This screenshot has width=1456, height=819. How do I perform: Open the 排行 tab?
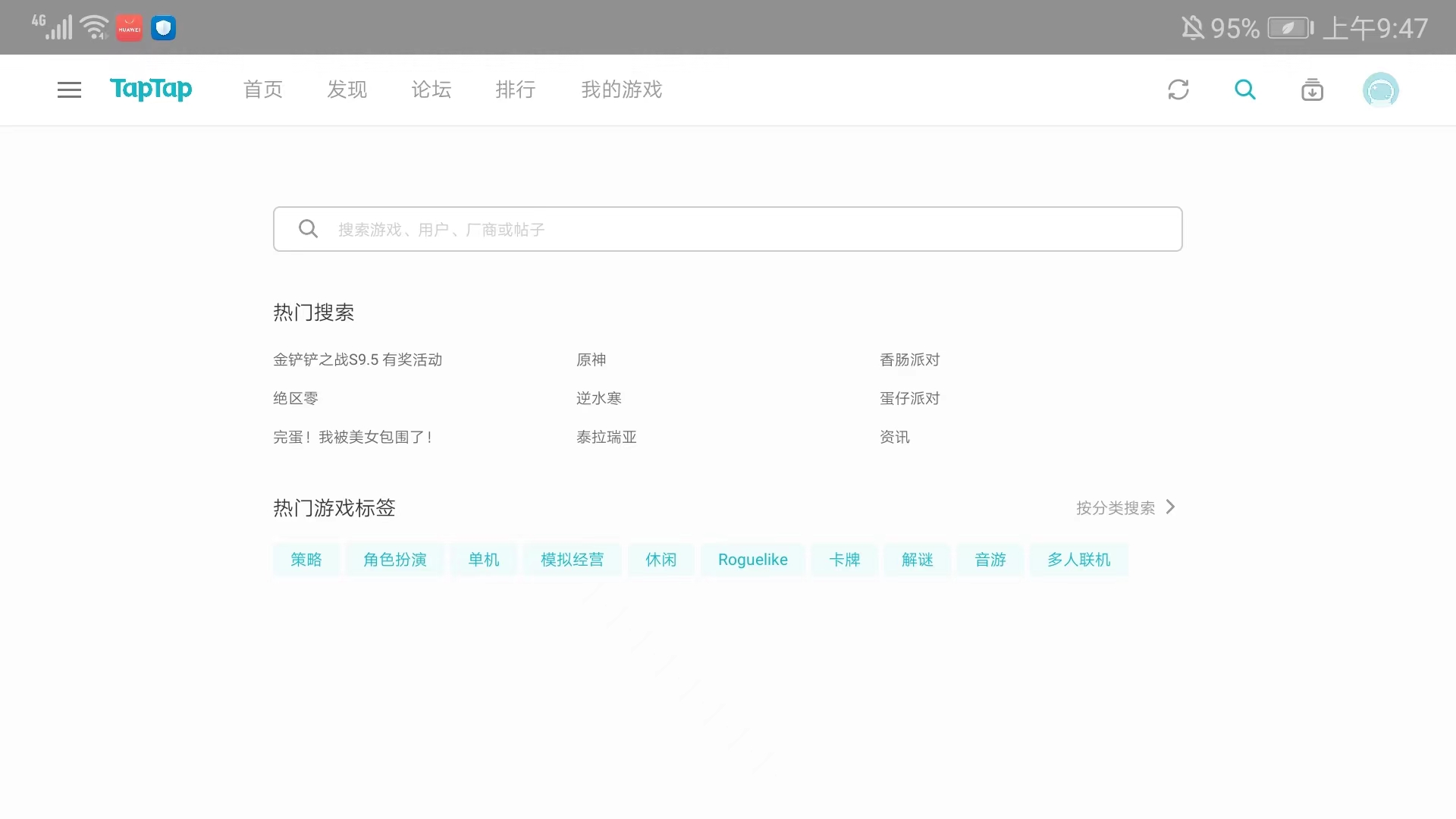515,89
